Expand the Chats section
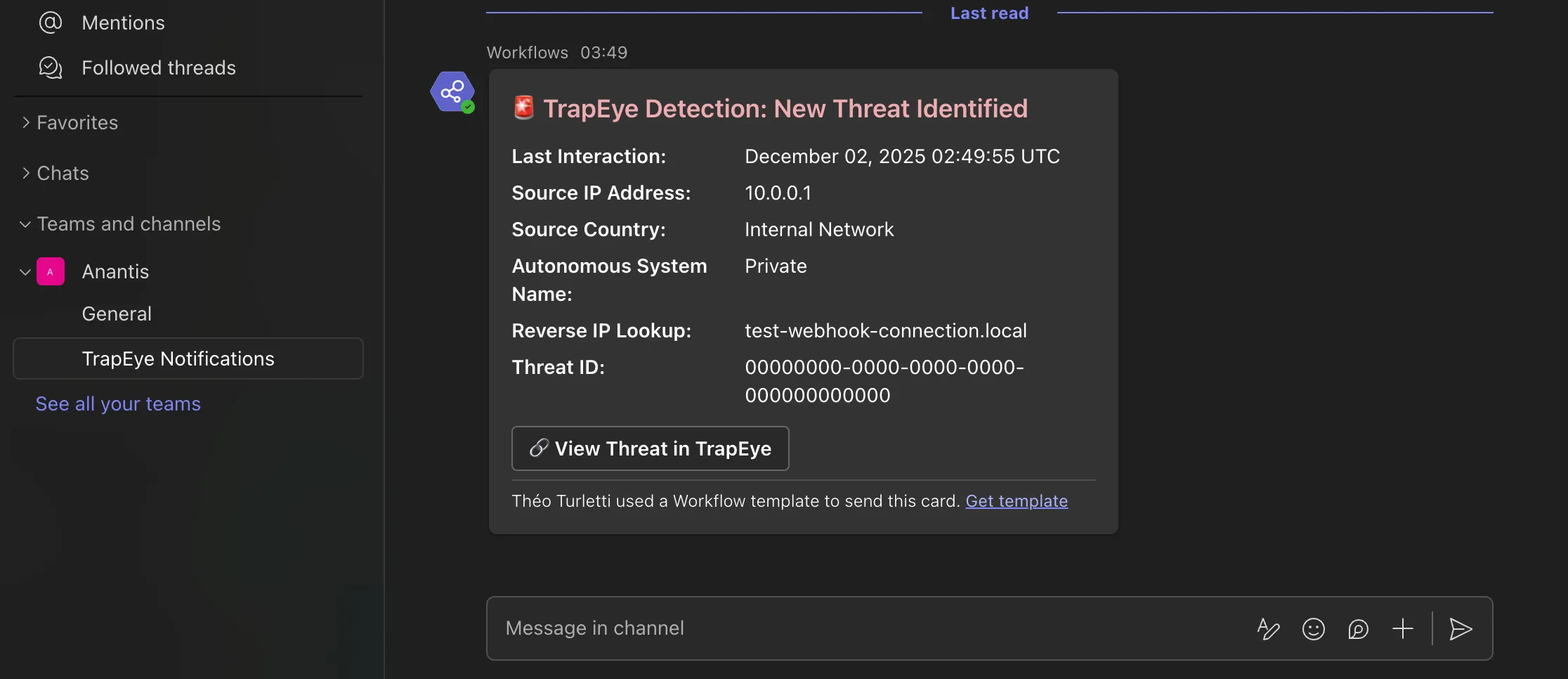This screenshot has height=679, width=1568. point(26,173)
